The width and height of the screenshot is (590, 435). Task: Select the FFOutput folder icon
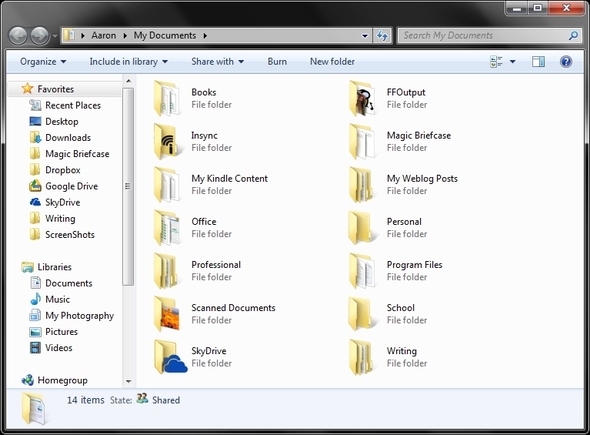362,98
